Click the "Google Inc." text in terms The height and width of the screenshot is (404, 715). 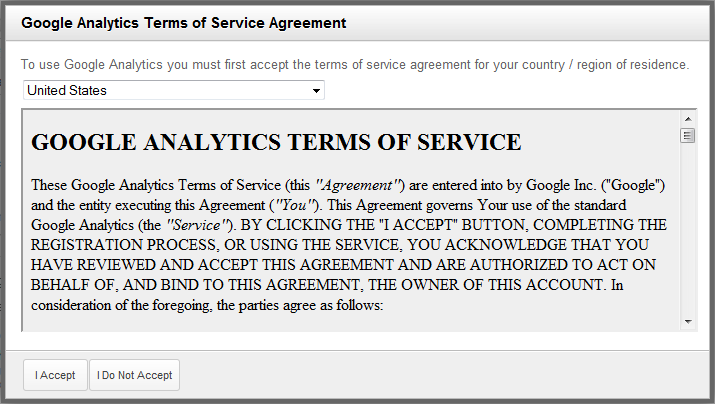click(x=561, y=185)
